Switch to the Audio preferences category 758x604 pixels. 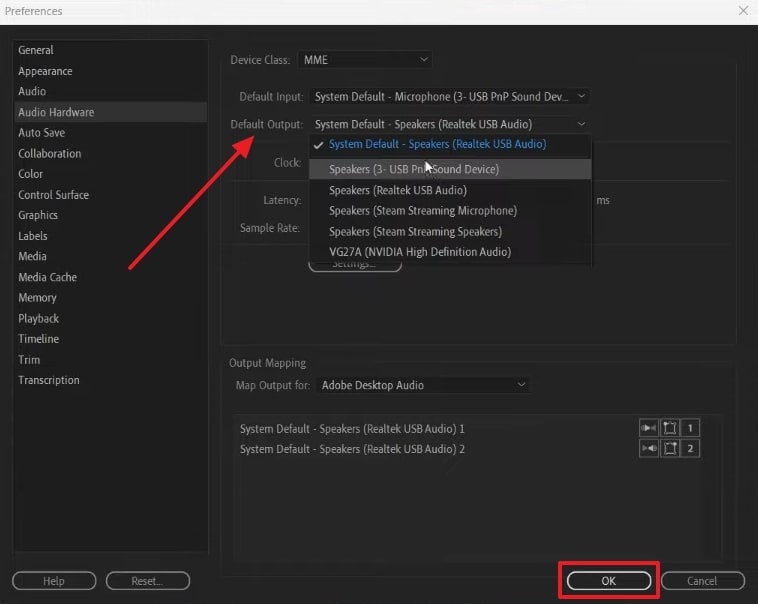[111, 91]
